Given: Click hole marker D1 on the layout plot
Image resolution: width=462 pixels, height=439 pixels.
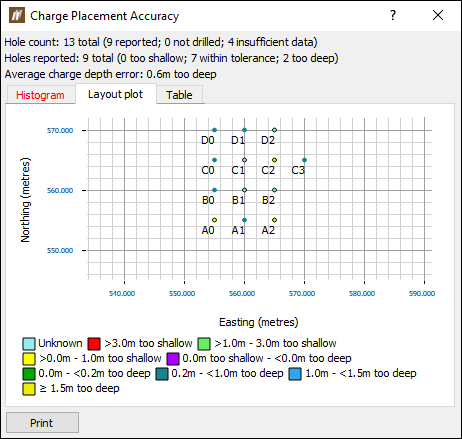Looking at the screenshot, I should point(244,130).
